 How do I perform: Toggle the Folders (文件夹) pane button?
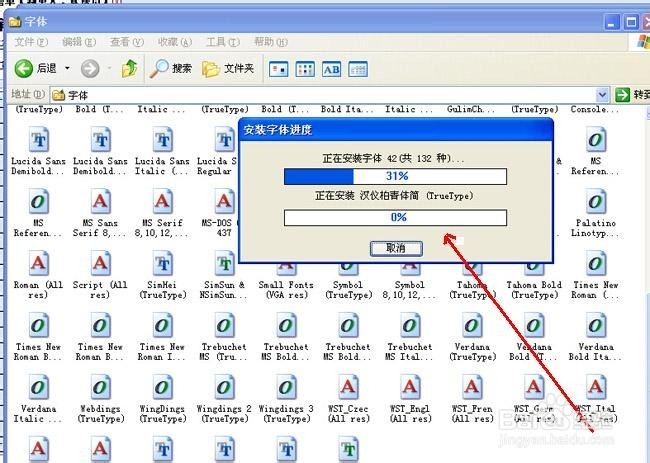[x=228, y=68]
